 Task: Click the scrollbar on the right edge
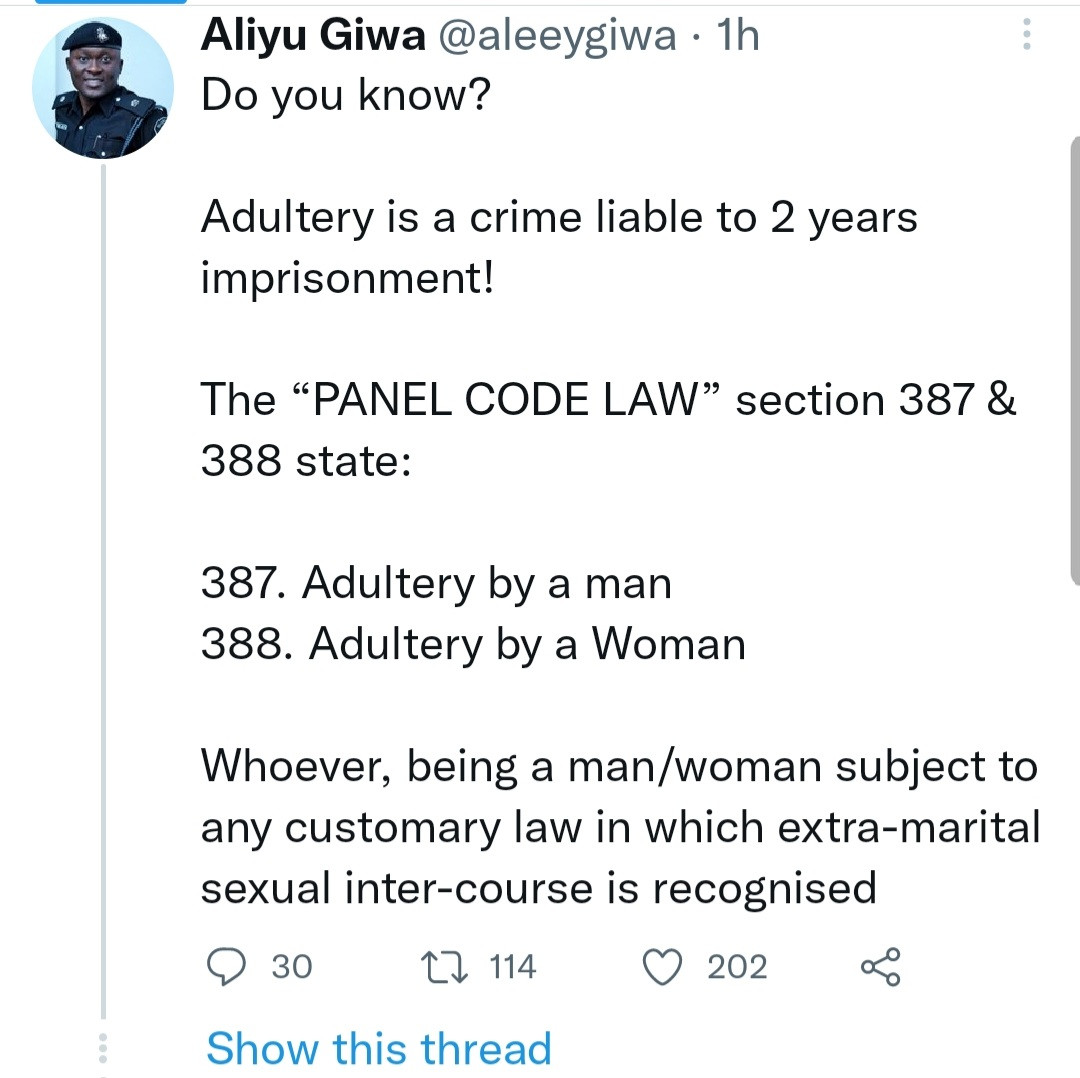tap(1074, 360)
